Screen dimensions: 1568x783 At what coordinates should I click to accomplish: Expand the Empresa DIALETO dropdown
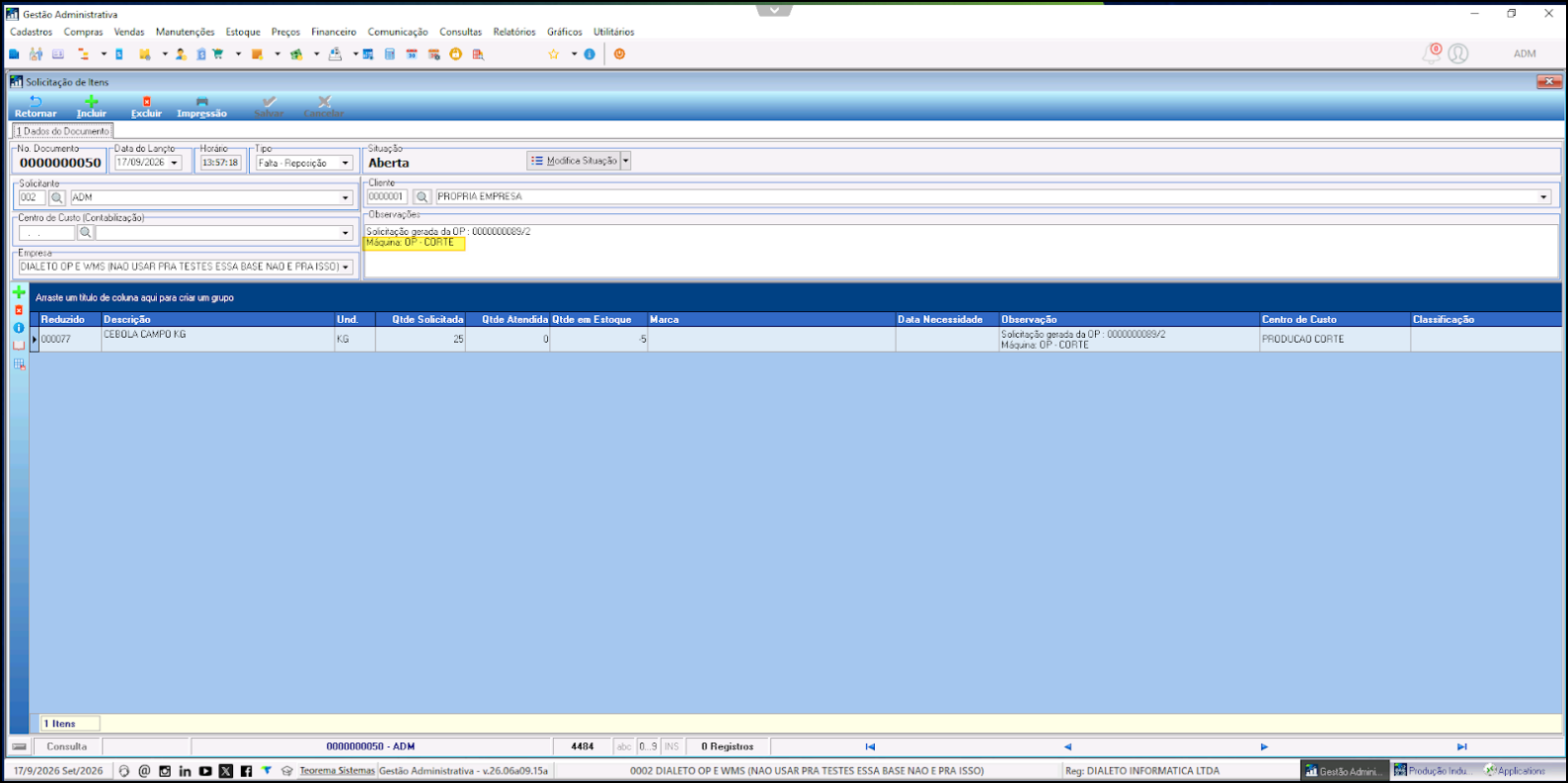click(x=346, y=267)
